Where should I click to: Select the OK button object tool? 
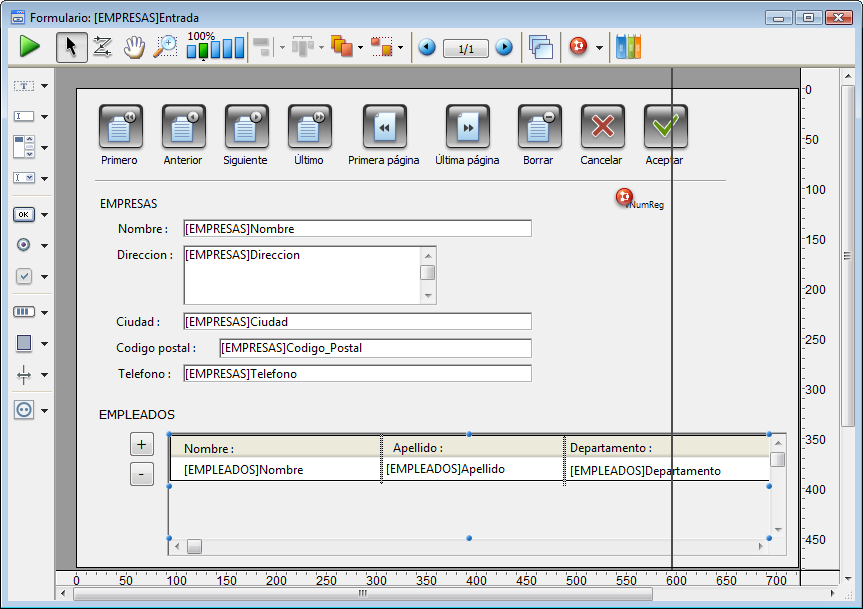[24, 214]
